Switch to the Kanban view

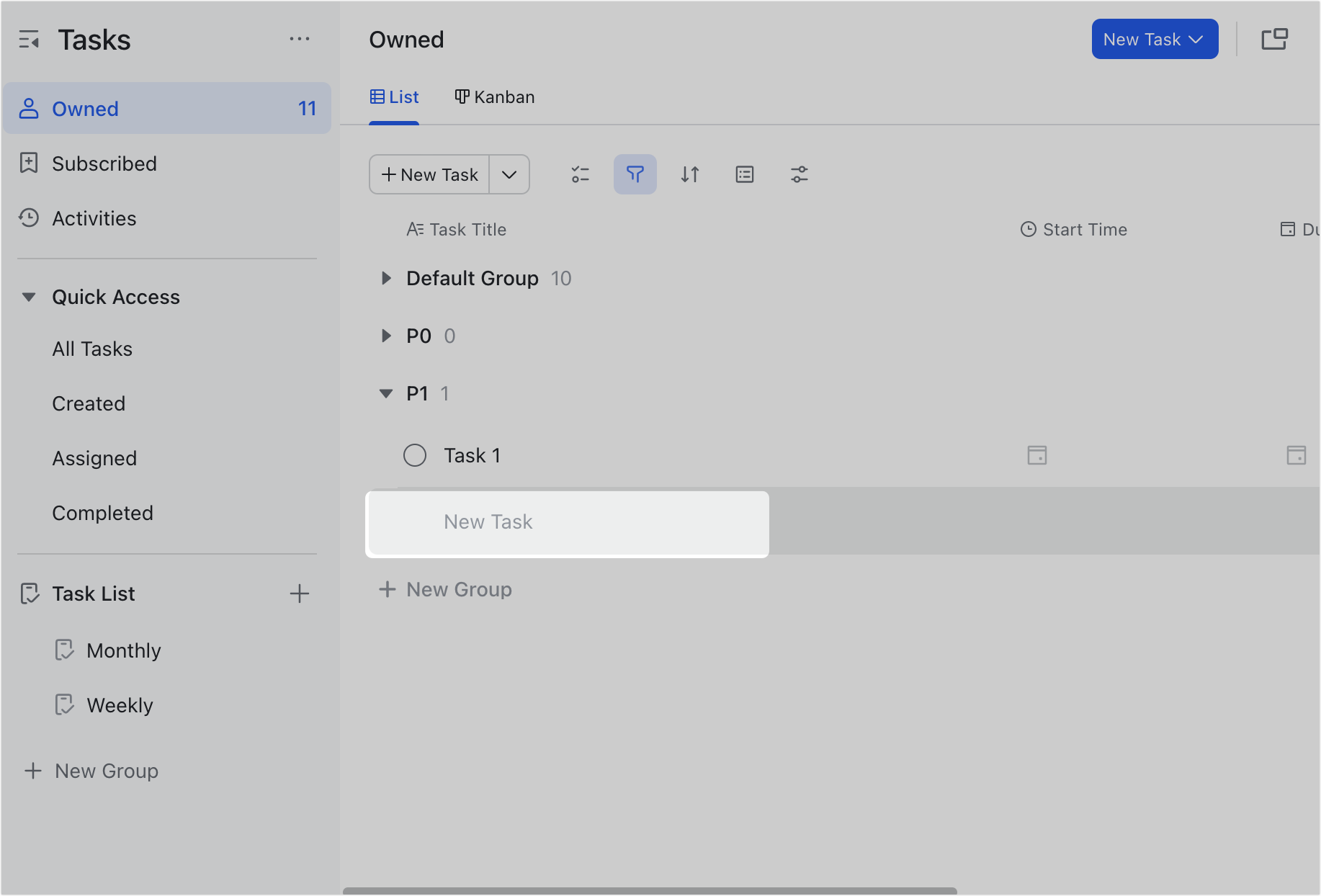(x=495, y=97)
